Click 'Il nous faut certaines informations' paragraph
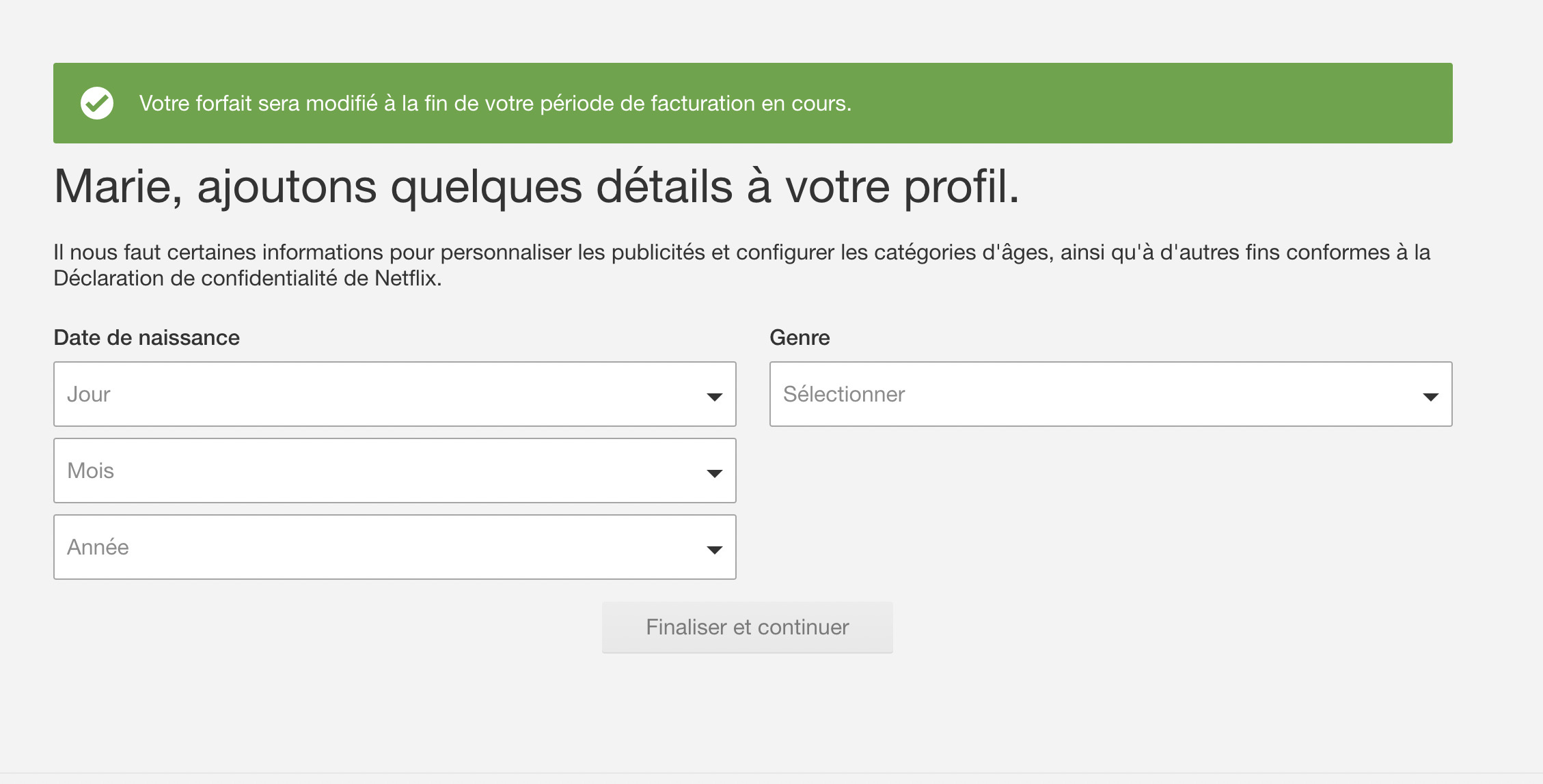Viewport: 1543px width, 784px height. tap(742, 265)
